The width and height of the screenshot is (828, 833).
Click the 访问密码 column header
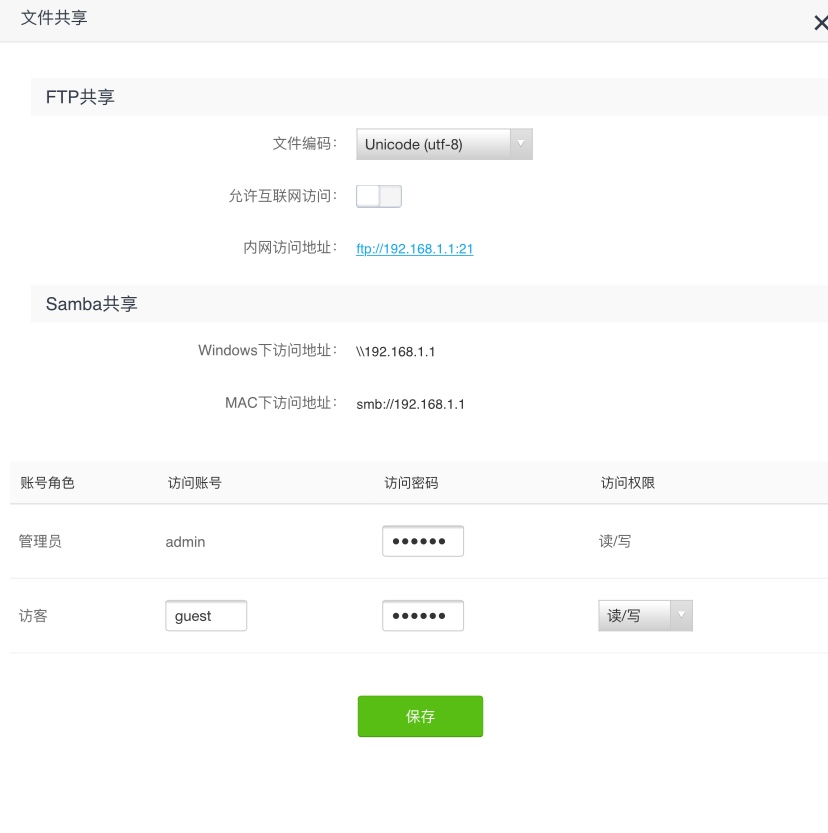pos(411,483)
